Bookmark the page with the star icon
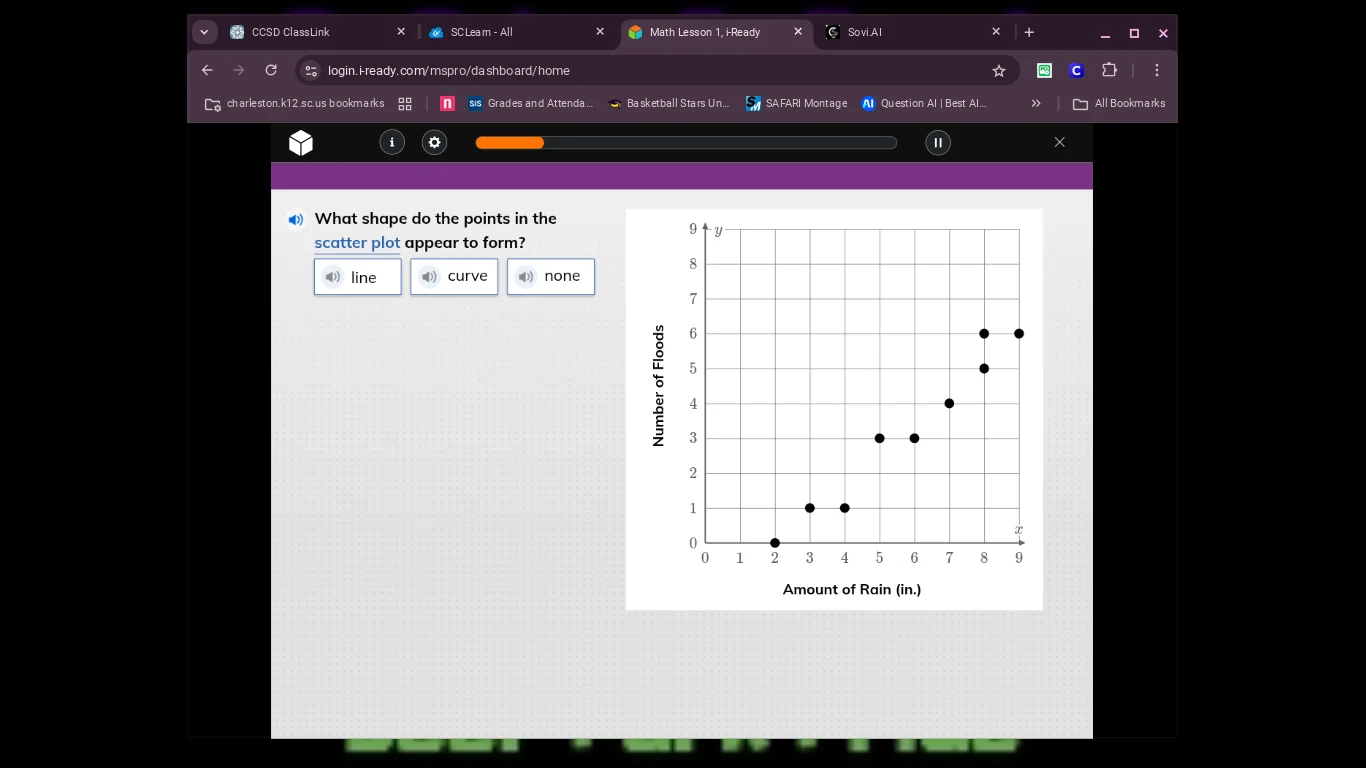 (x=999, y=70)
